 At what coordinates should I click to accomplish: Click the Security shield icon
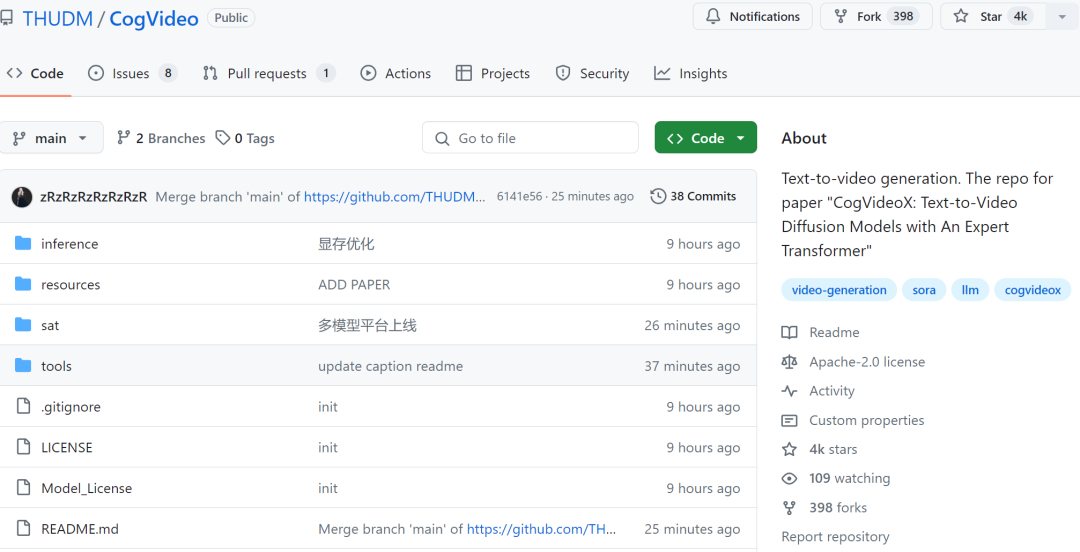click(563, 73)
